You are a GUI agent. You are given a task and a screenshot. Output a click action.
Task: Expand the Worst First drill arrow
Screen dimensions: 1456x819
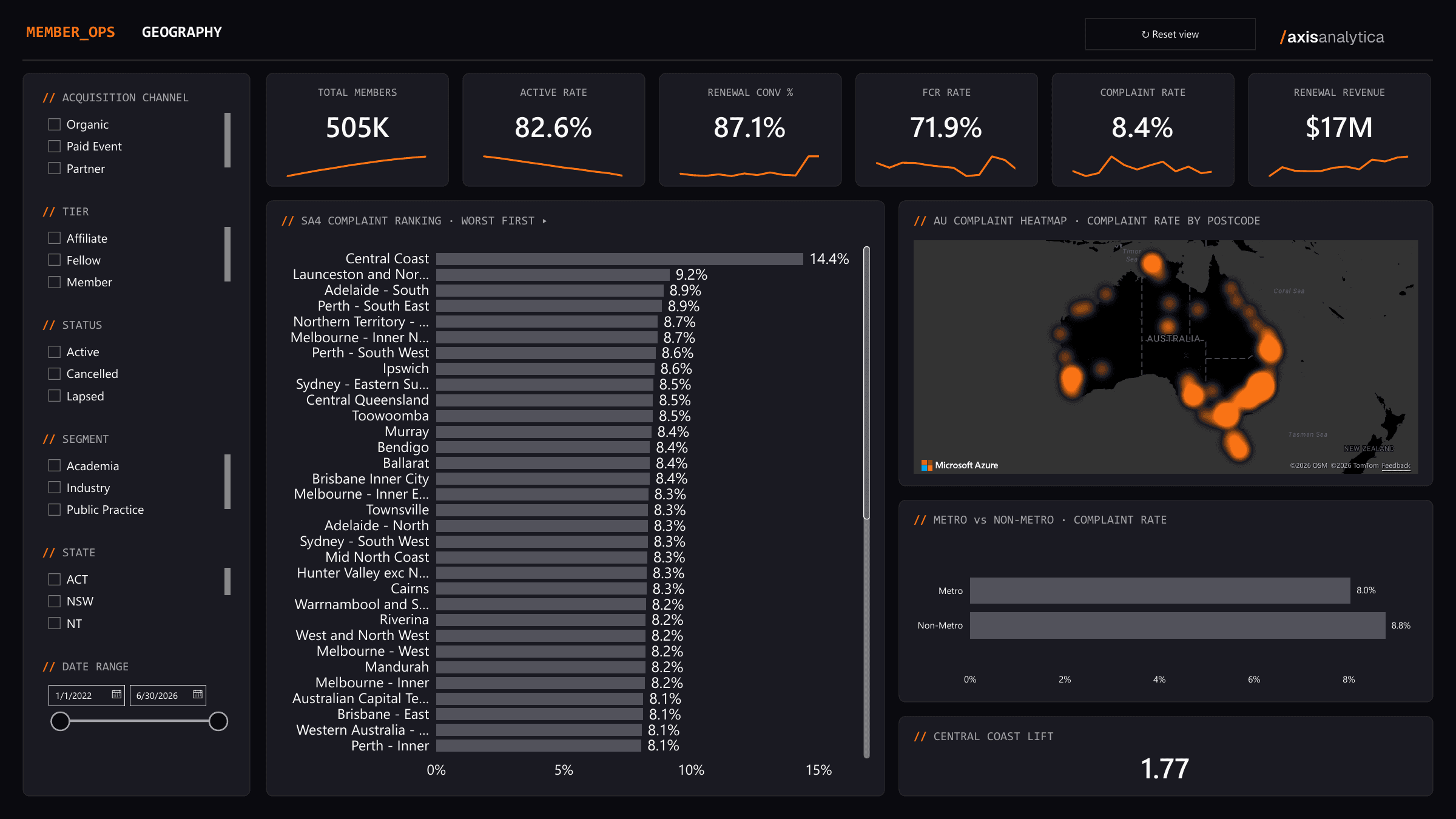(x=544, y=221)
